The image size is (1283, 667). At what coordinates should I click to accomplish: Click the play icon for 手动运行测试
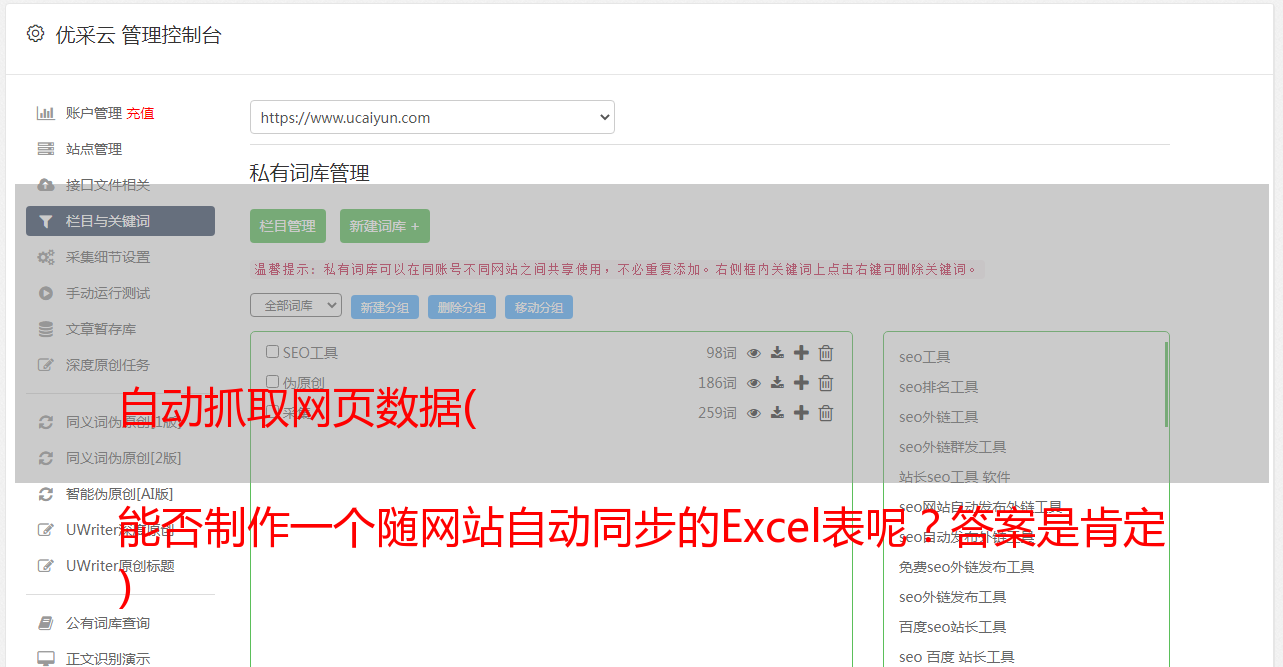(x=45, y=293)
